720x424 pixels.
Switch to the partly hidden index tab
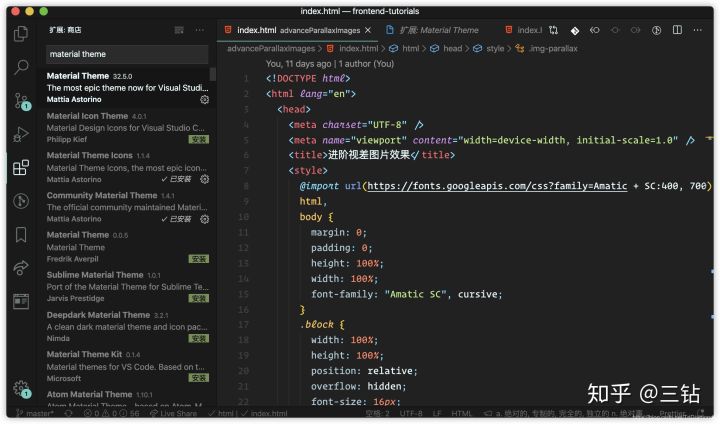[523, 30]
